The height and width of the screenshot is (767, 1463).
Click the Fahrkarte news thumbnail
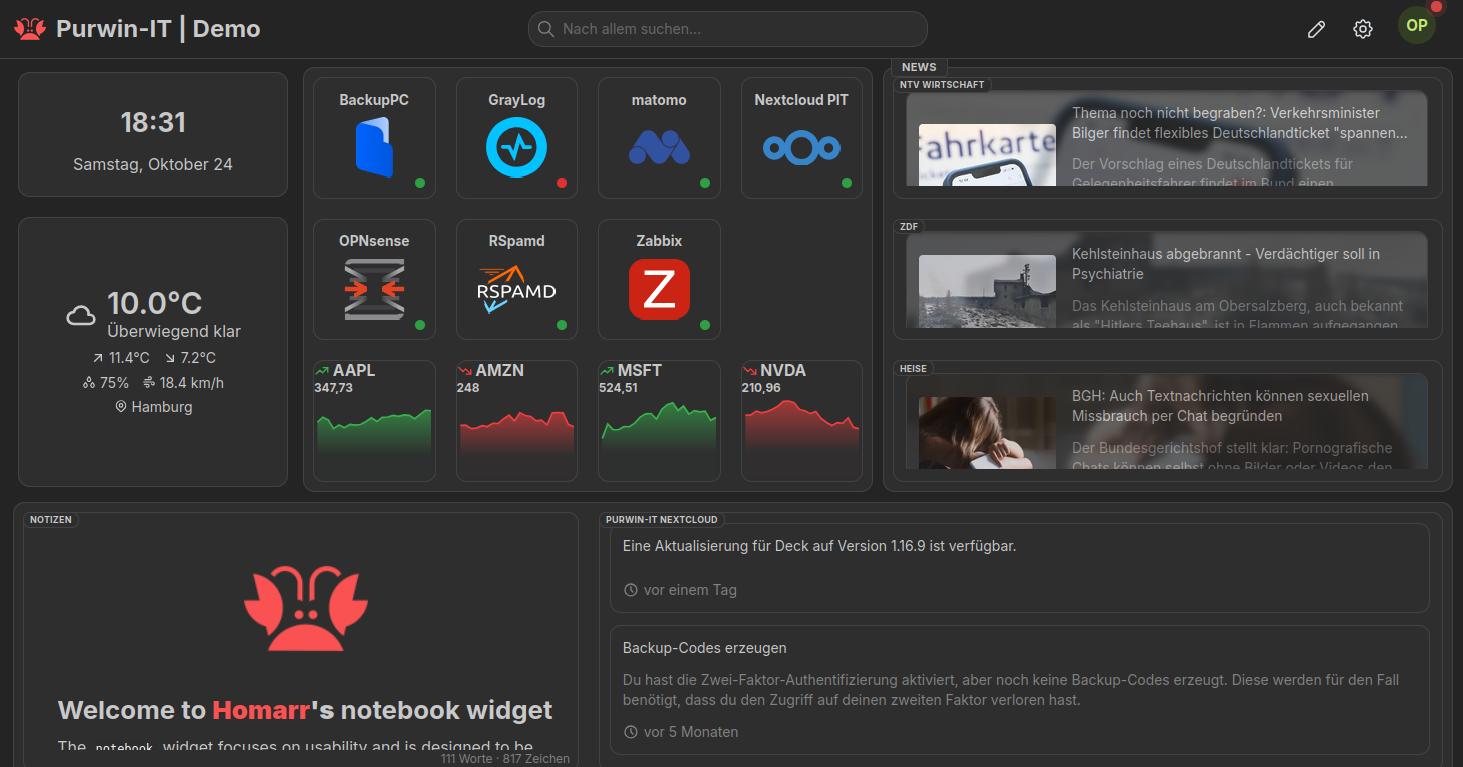(987, 155)
